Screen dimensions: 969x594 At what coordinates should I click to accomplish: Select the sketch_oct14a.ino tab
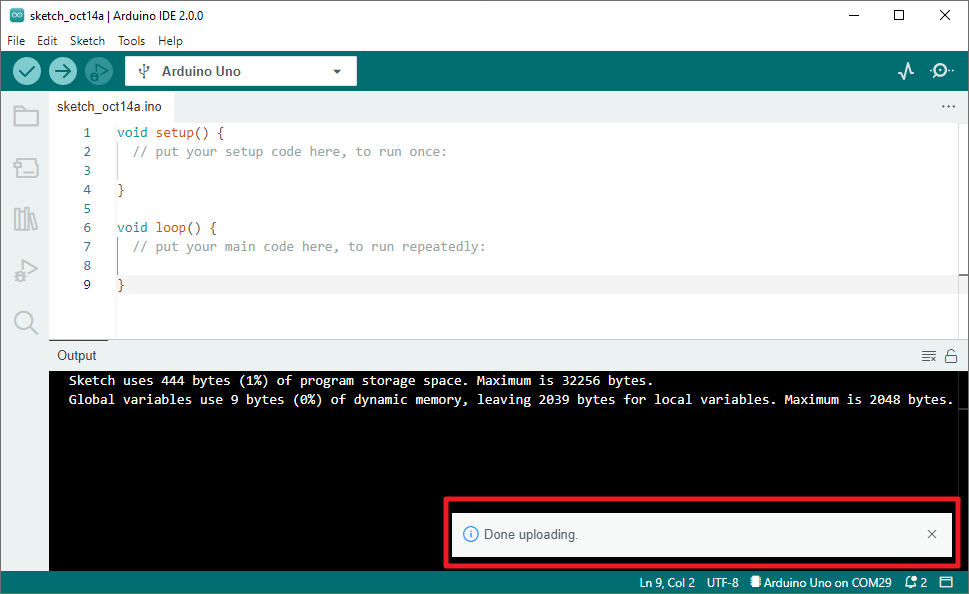point(109,106)
